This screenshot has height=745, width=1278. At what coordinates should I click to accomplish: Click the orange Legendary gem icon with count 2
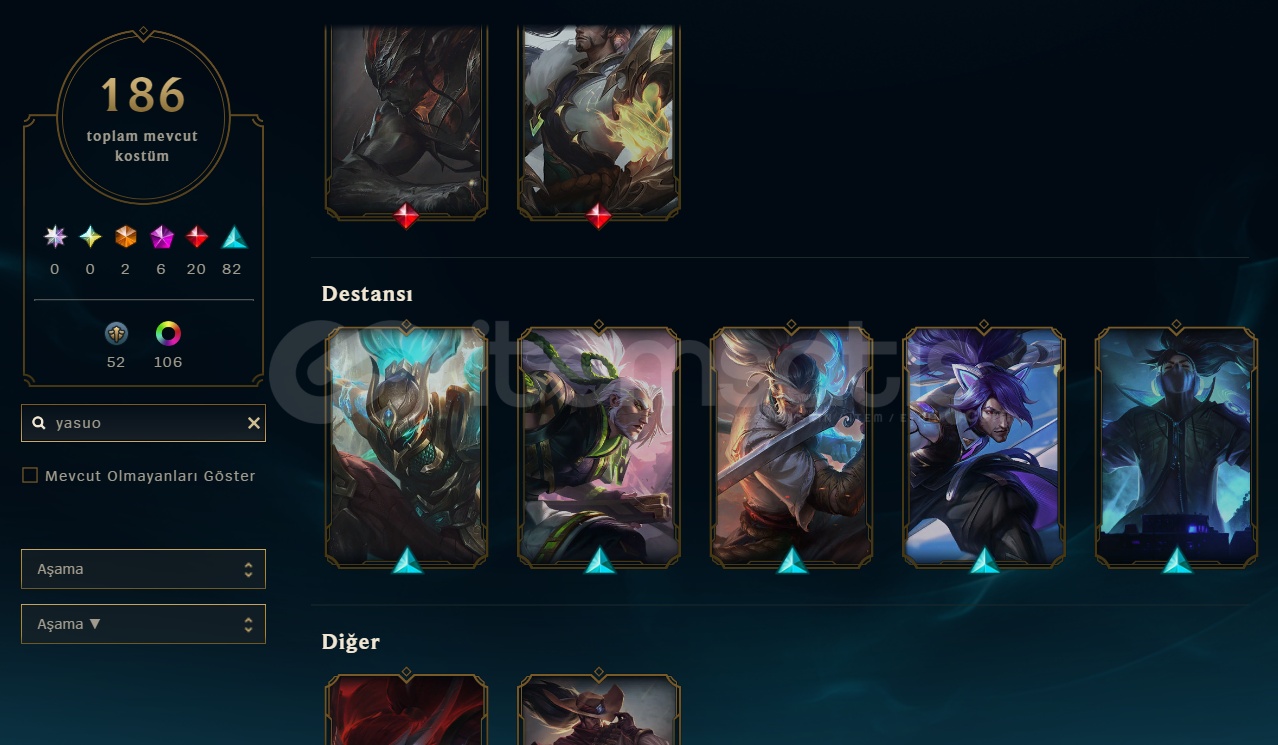coord(126,237)
